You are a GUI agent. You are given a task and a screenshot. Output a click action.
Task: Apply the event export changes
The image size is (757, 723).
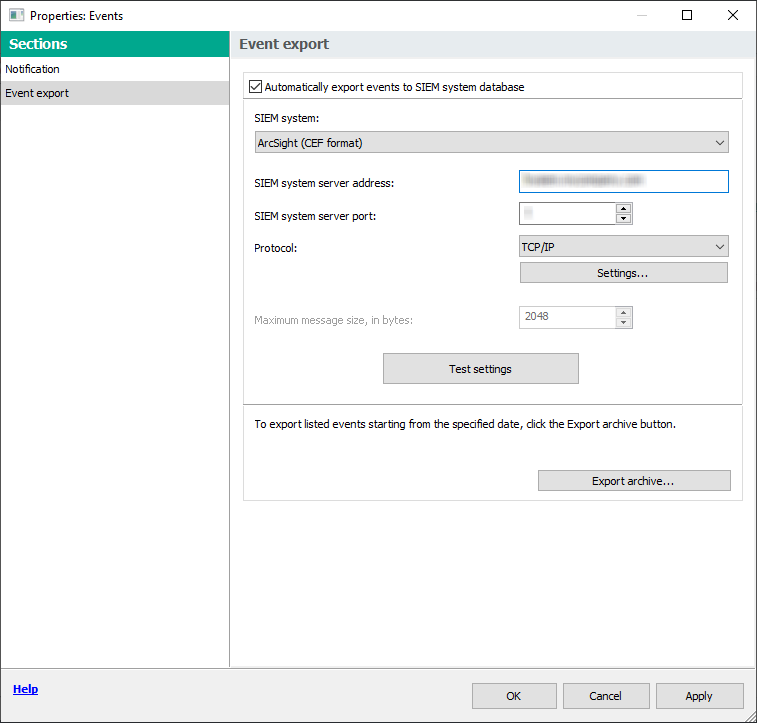(698, 696)
